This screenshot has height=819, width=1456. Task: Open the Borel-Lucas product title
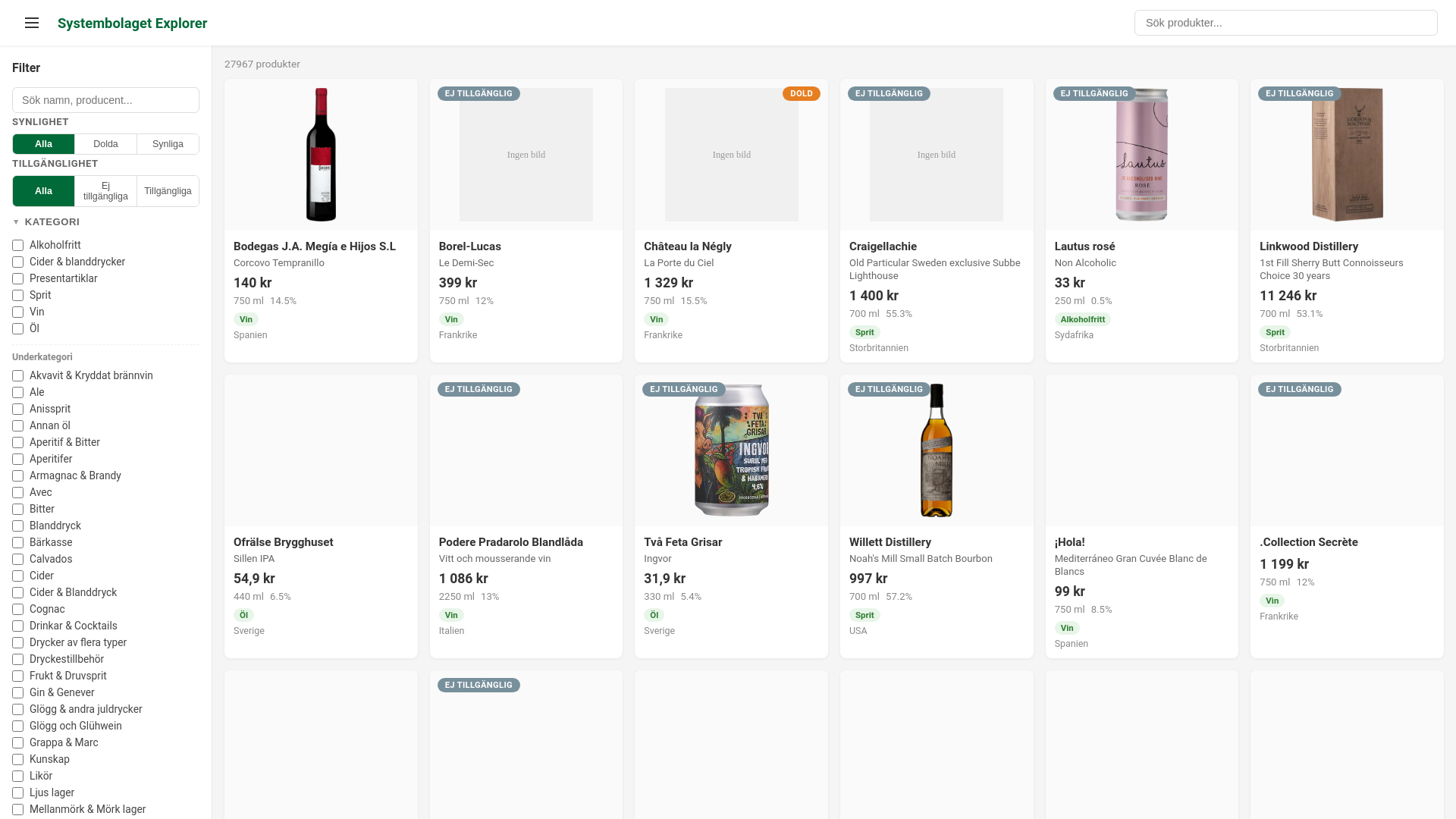point(469,246)
